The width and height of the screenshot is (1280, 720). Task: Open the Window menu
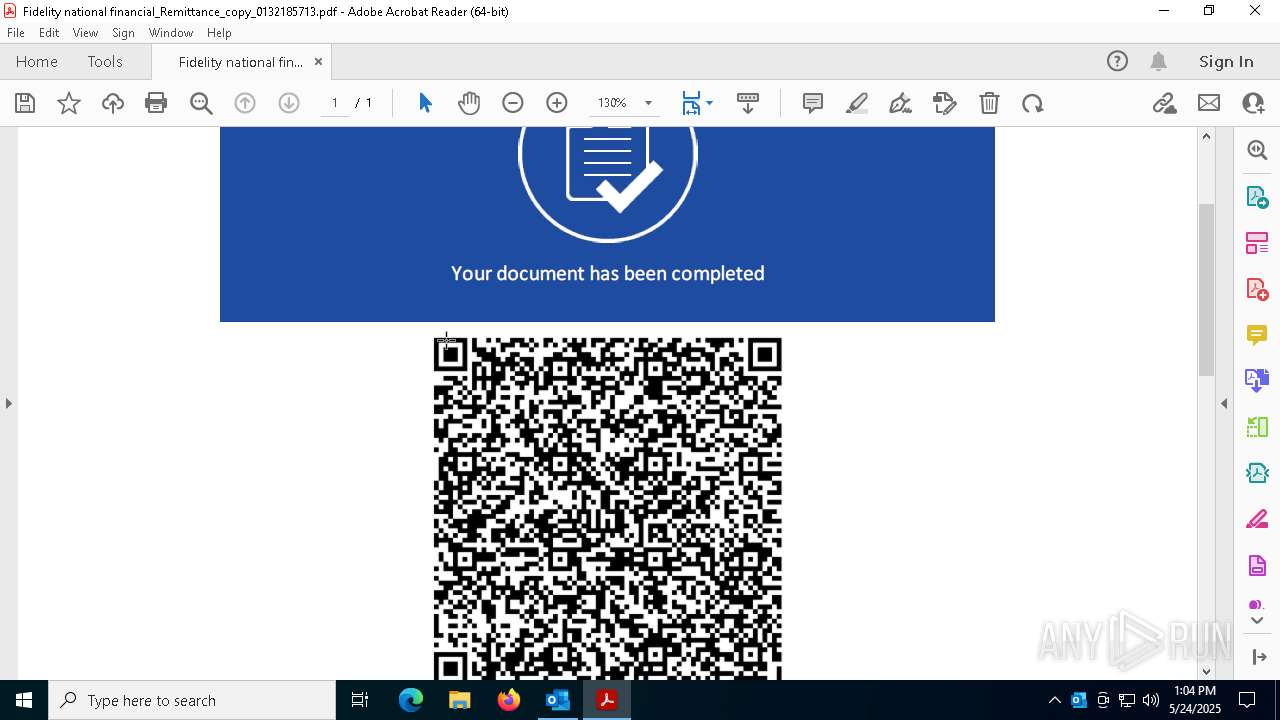[x=171, y=33]
